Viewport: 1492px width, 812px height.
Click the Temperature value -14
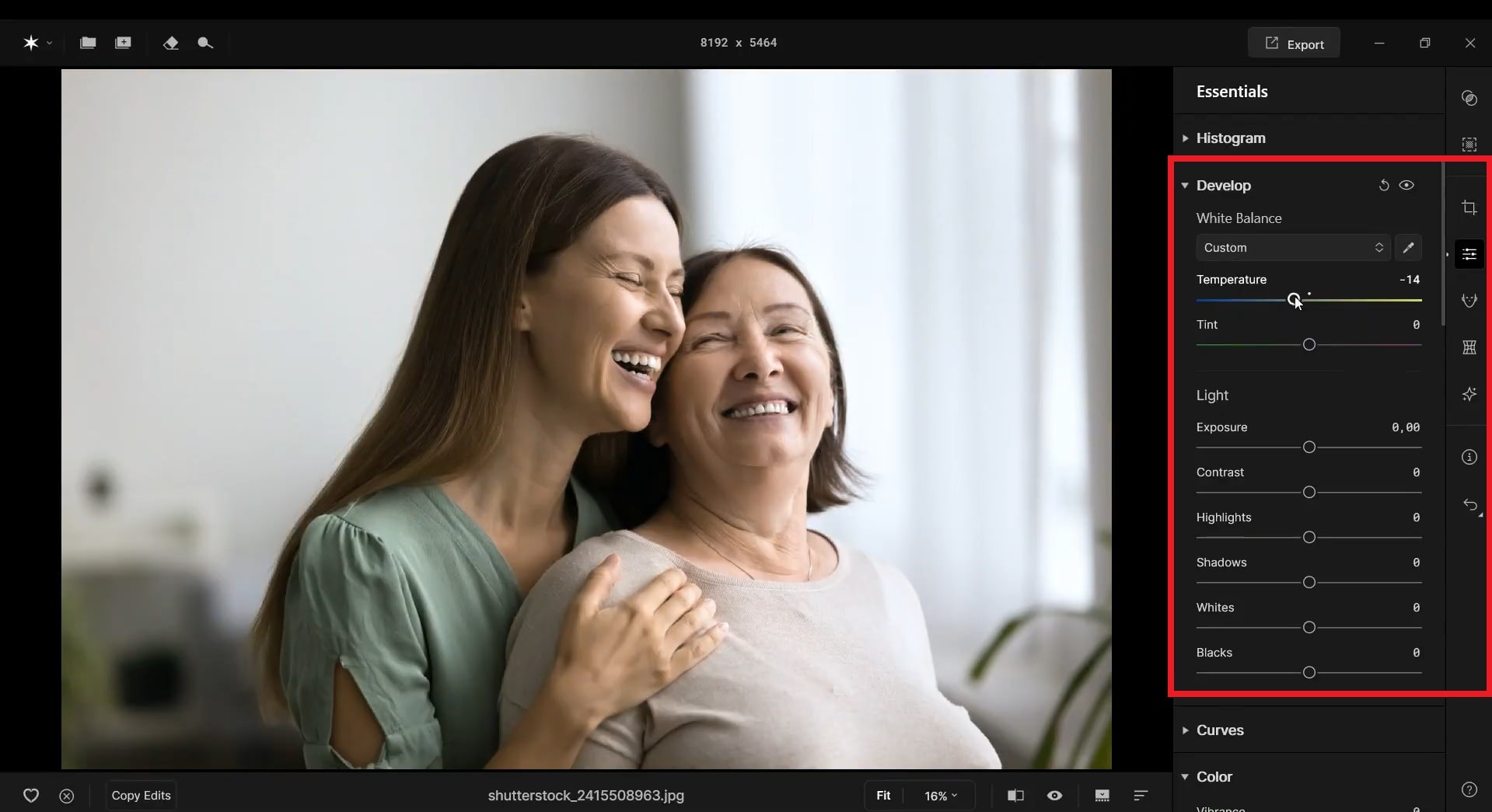click(x=1410, y=280)
